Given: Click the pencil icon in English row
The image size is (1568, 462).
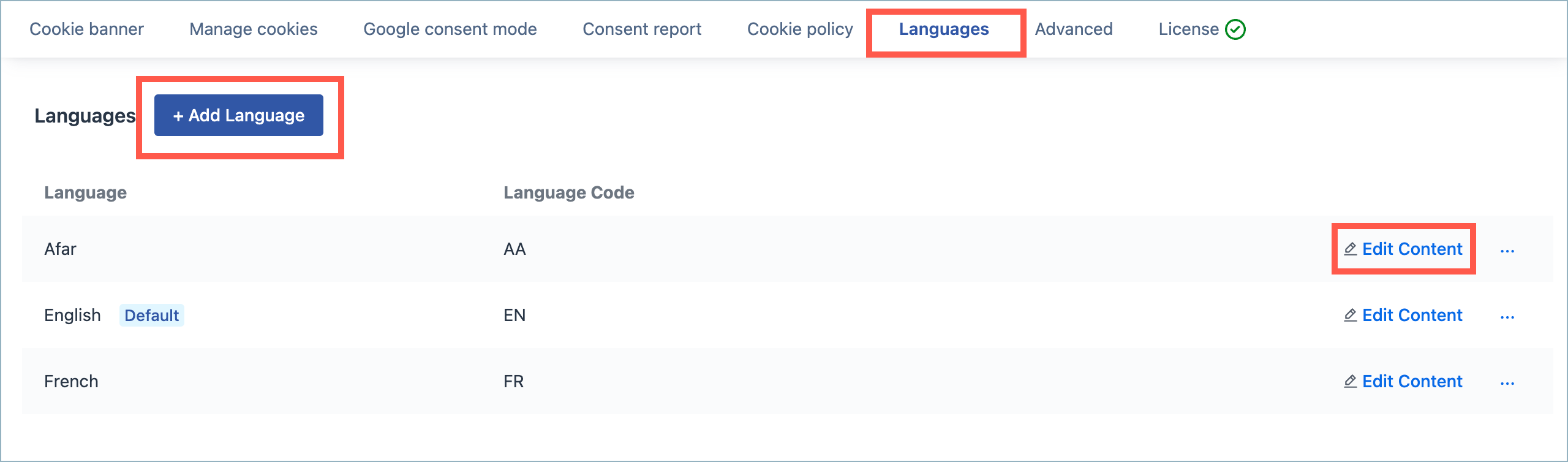Looking at the screenshot, I should coord(1351,315).
